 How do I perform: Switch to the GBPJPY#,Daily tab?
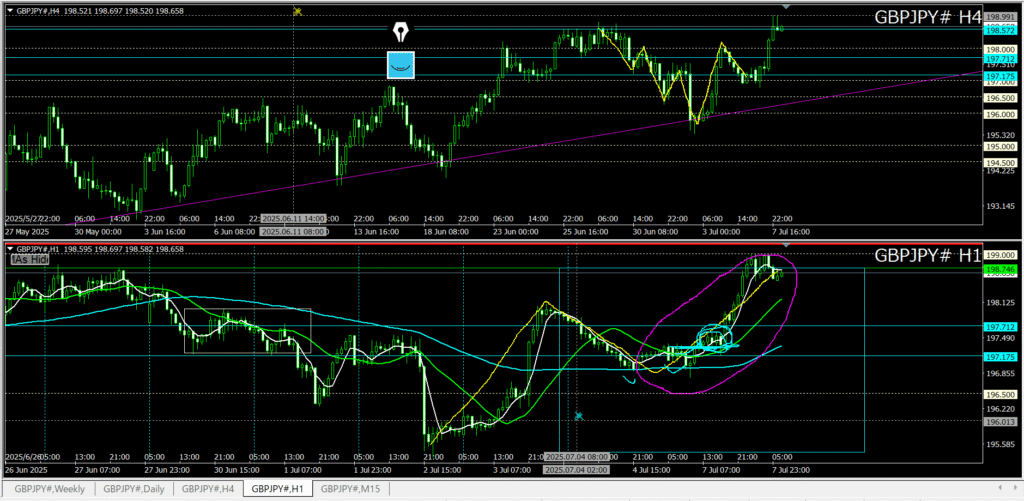pyautogui.click(x=134, y=489)
